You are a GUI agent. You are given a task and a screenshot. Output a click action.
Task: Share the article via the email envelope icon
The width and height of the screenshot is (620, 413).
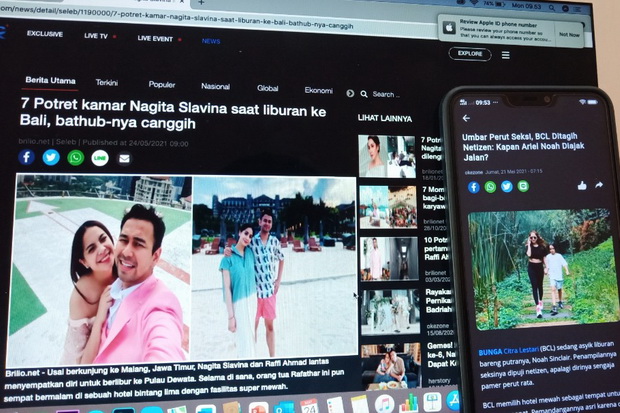pos(124,159)
